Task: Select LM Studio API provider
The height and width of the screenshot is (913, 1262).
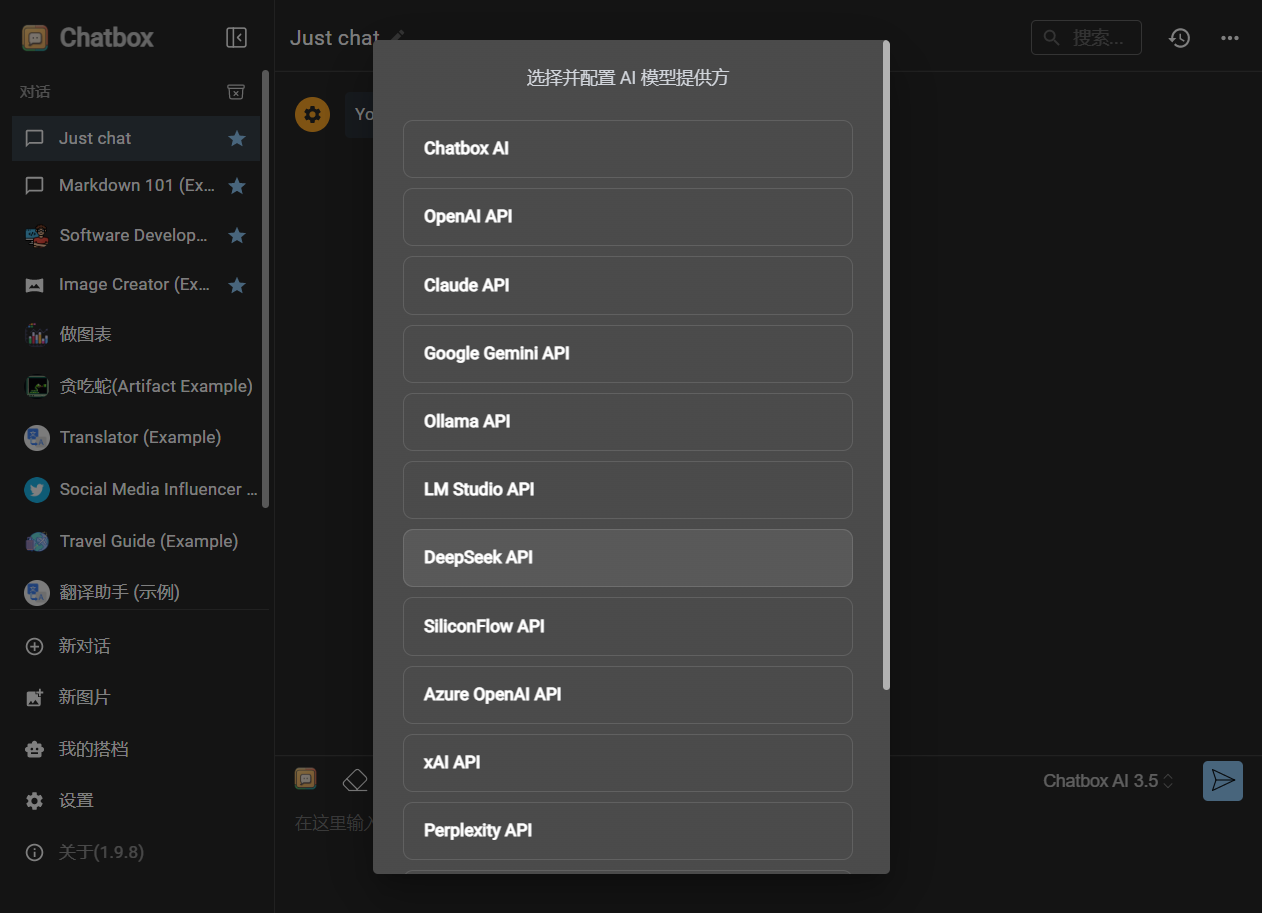Action: [628, 489]
